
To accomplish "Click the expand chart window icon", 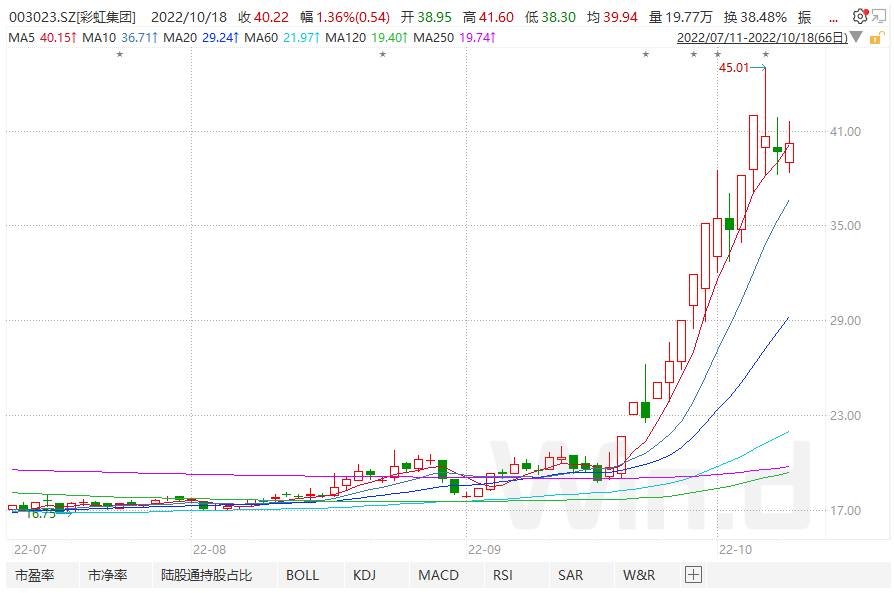I will (x=879, y=17).
